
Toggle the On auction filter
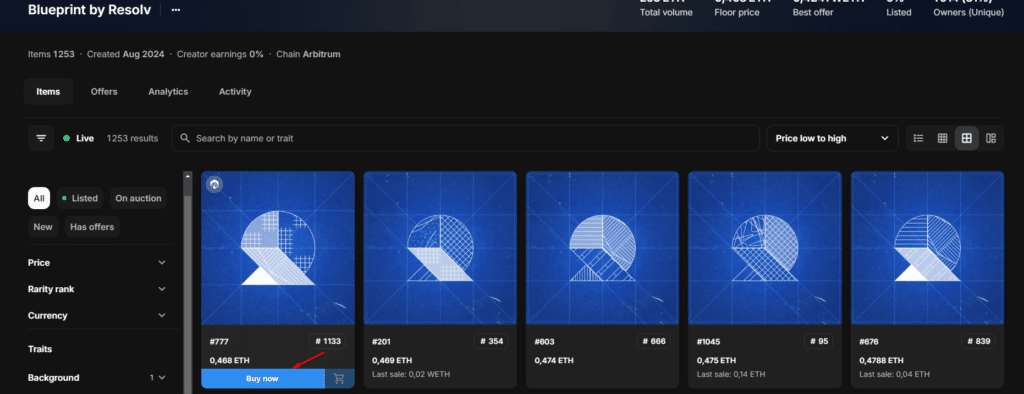138,198
